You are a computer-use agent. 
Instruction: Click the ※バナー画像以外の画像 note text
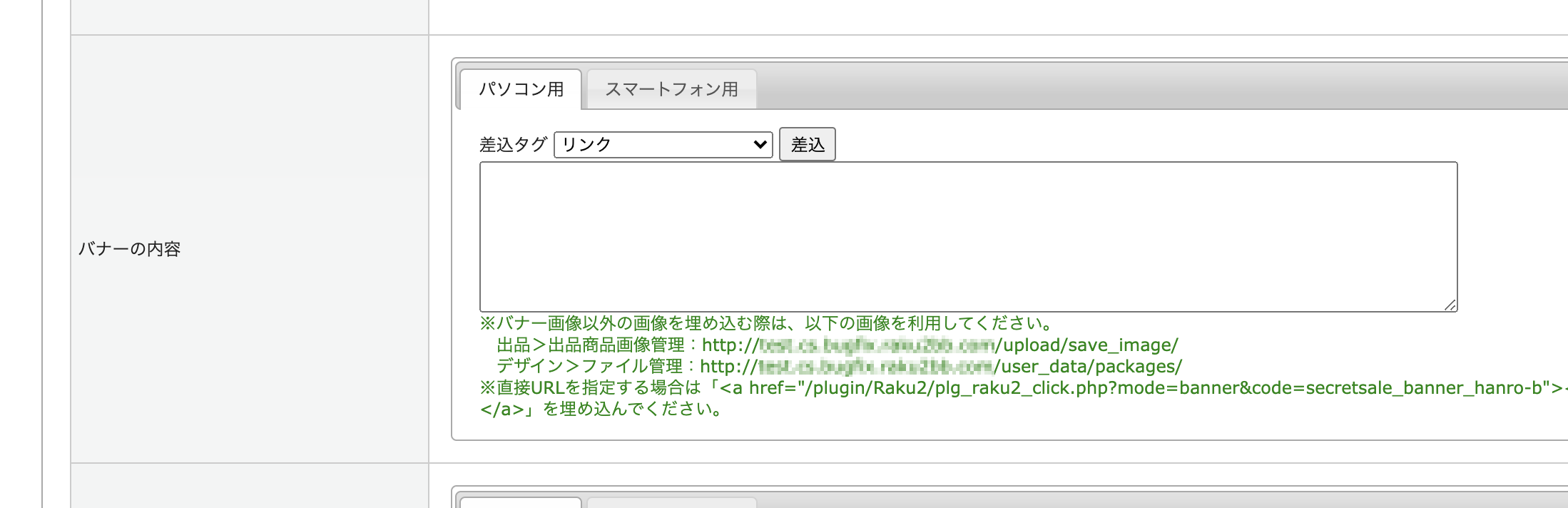click(767, 324)
